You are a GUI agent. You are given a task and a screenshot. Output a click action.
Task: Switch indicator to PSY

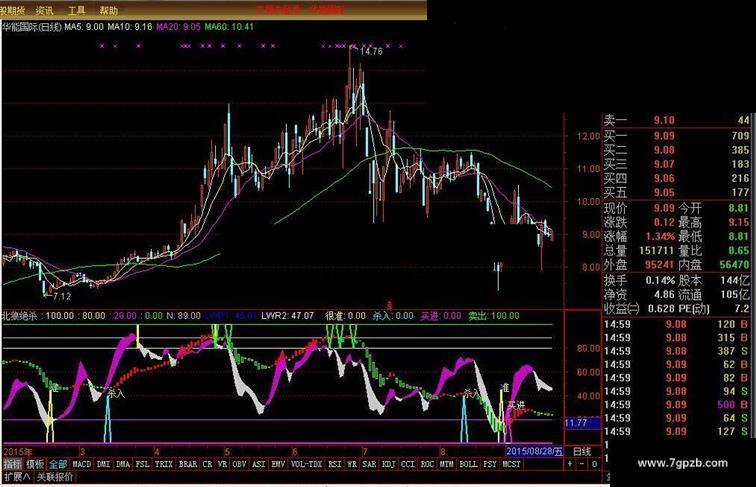490,464
